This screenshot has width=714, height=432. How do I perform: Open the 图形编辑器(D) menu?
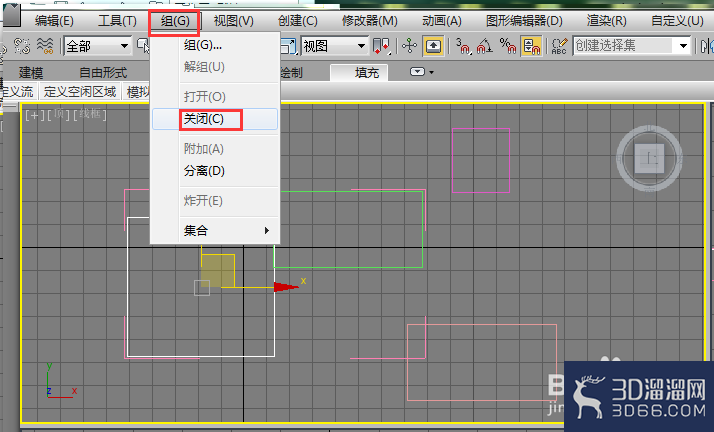point(524,21)
